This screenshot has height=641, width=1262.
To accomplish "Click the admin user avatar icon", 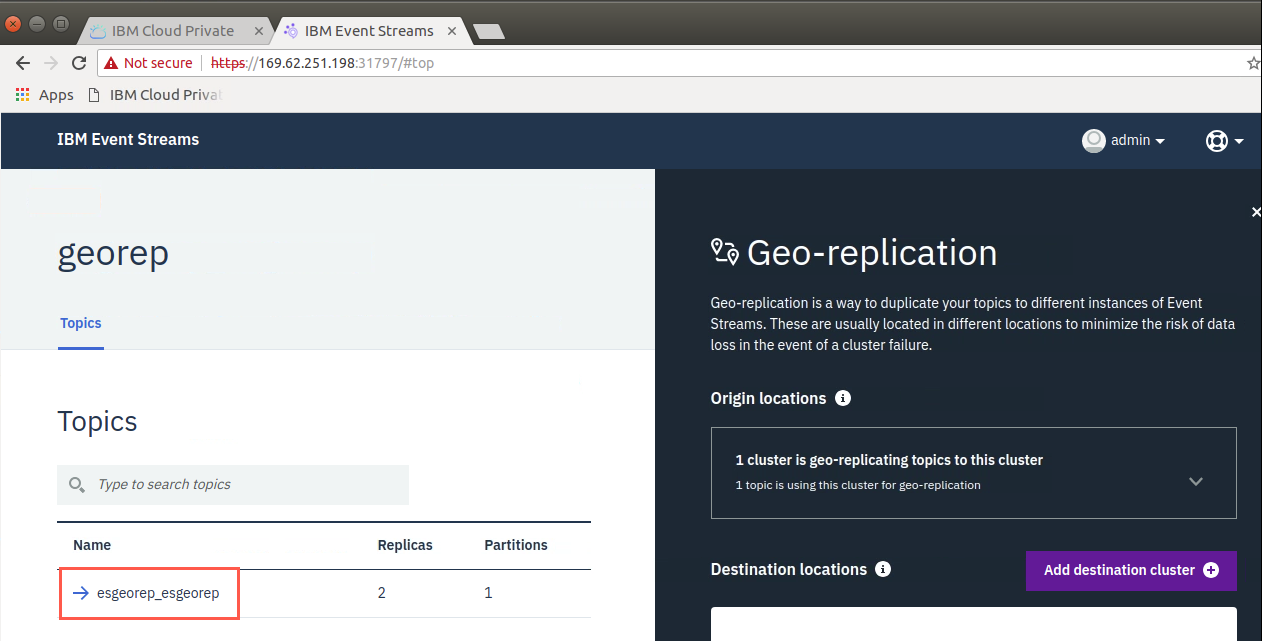I will click(x=1094, y=141).
